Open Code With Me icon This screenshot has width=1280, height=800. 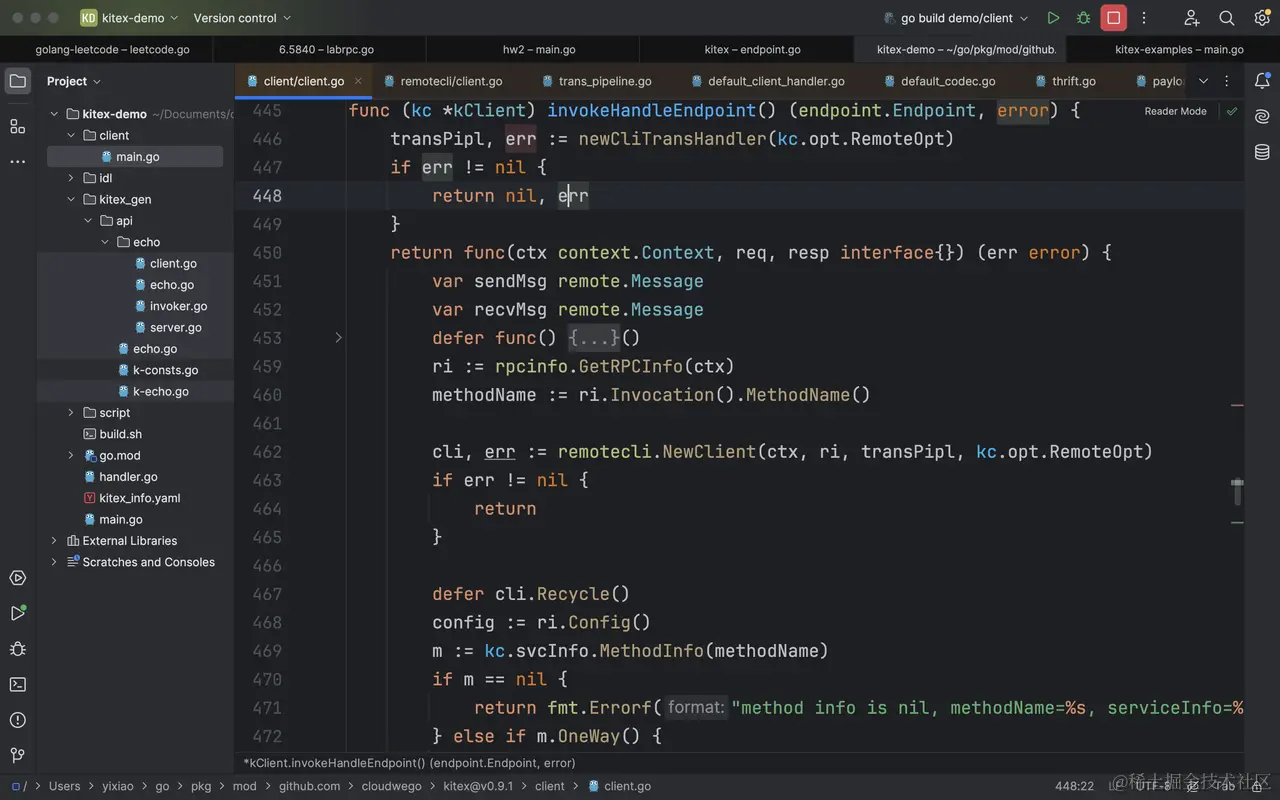click(x=1192, y=18)
